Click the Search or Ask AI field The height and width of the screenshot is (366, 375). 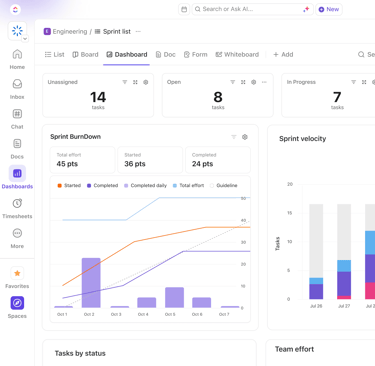pyautogui.click(x=252, y=9)
